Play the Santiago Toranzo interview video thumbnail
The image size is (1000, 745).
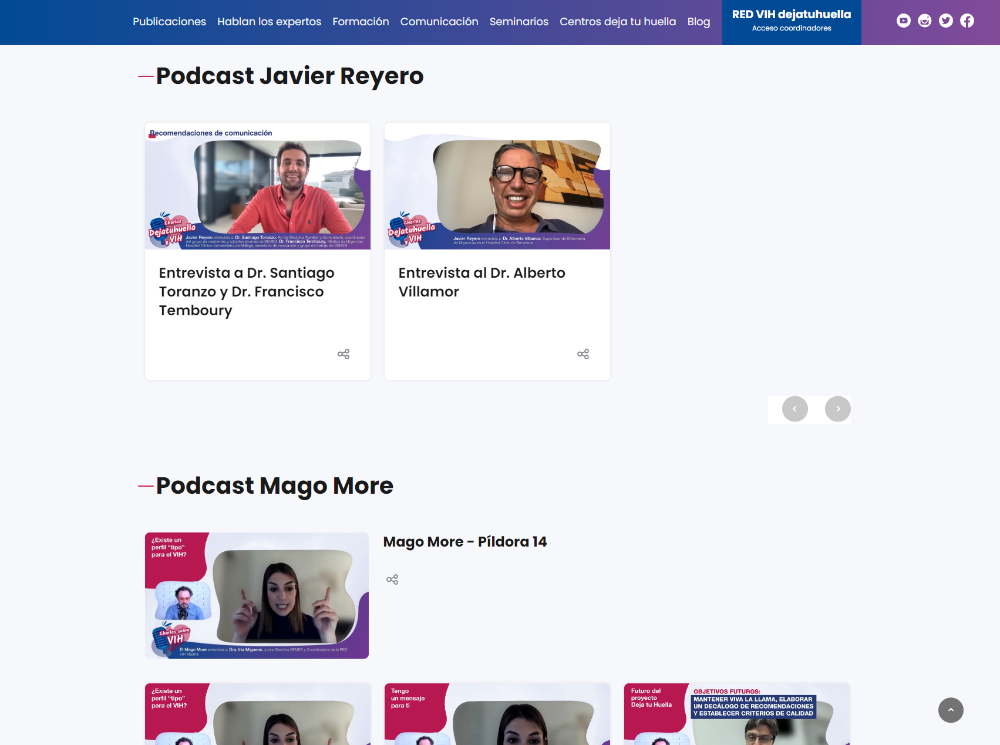(258, 186)
